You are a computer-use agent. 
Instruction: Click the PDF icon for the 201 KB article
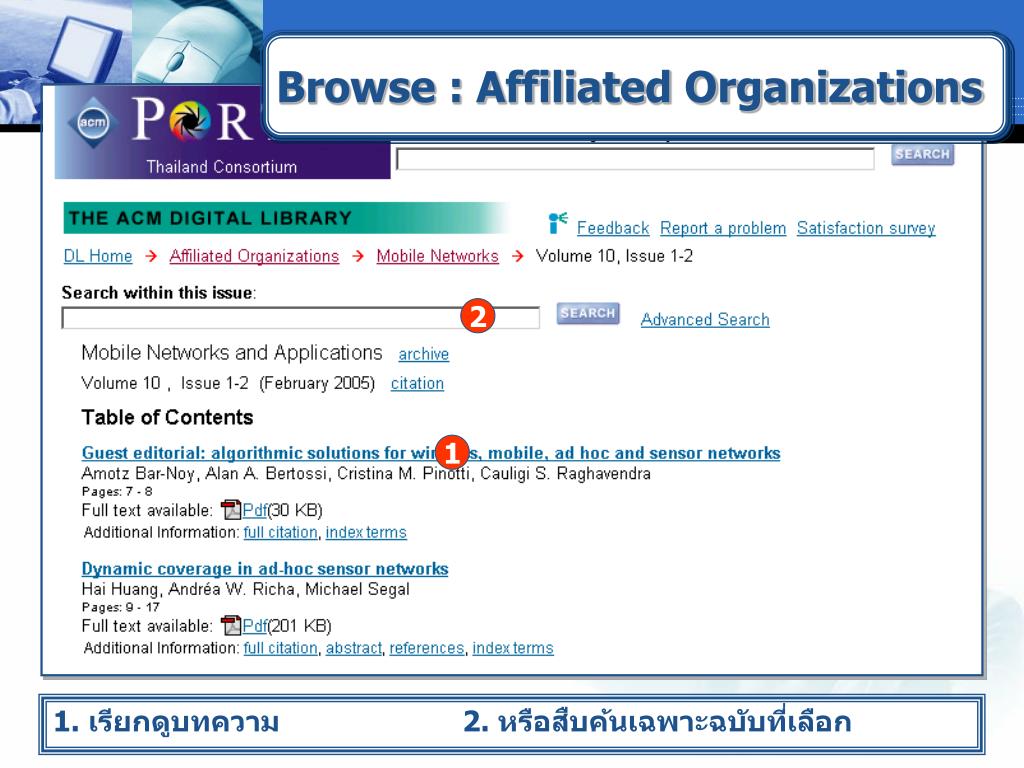point(231,625)
